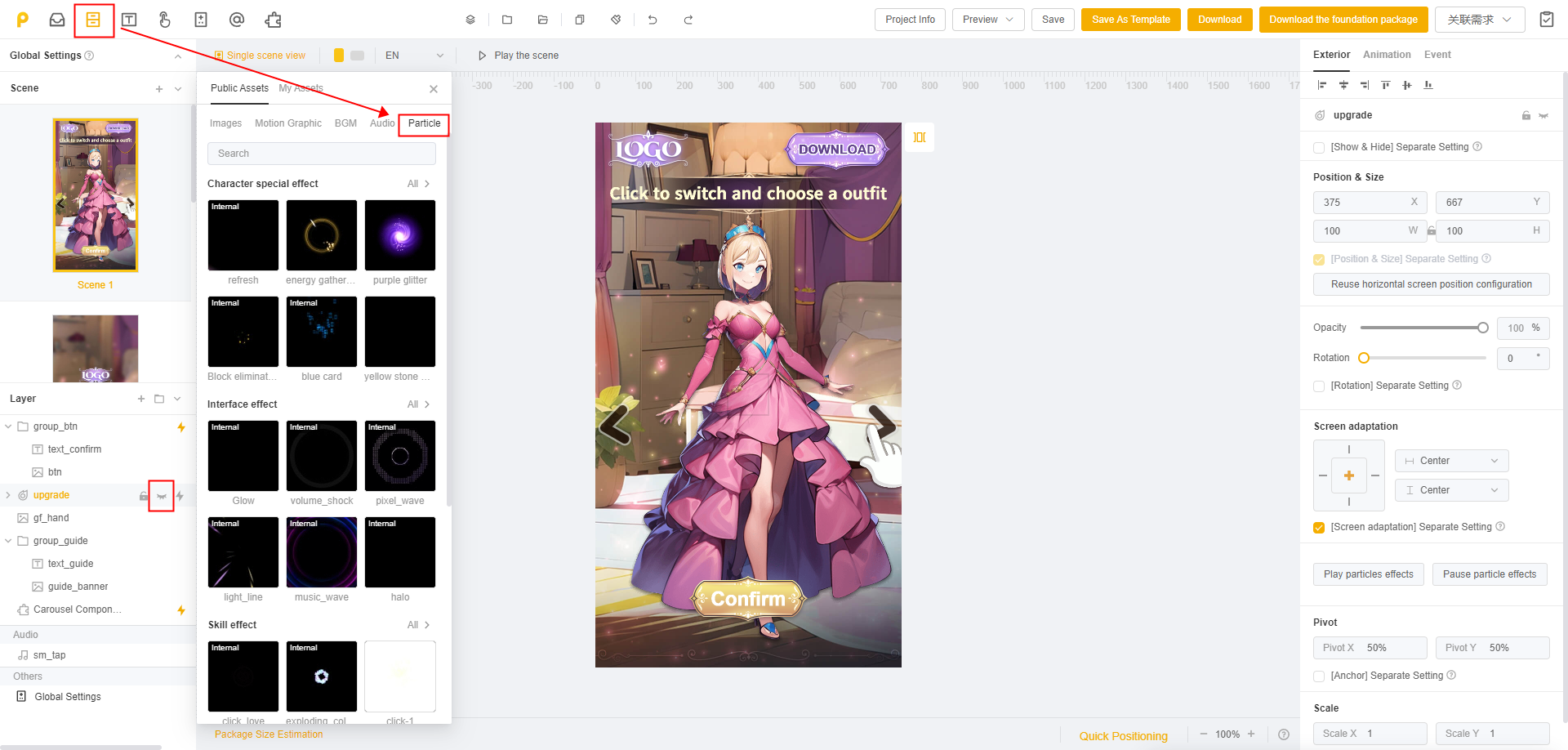1568x750 pixels.
Task: Open the Preview dropdown menu
Action: click(988, 20)
